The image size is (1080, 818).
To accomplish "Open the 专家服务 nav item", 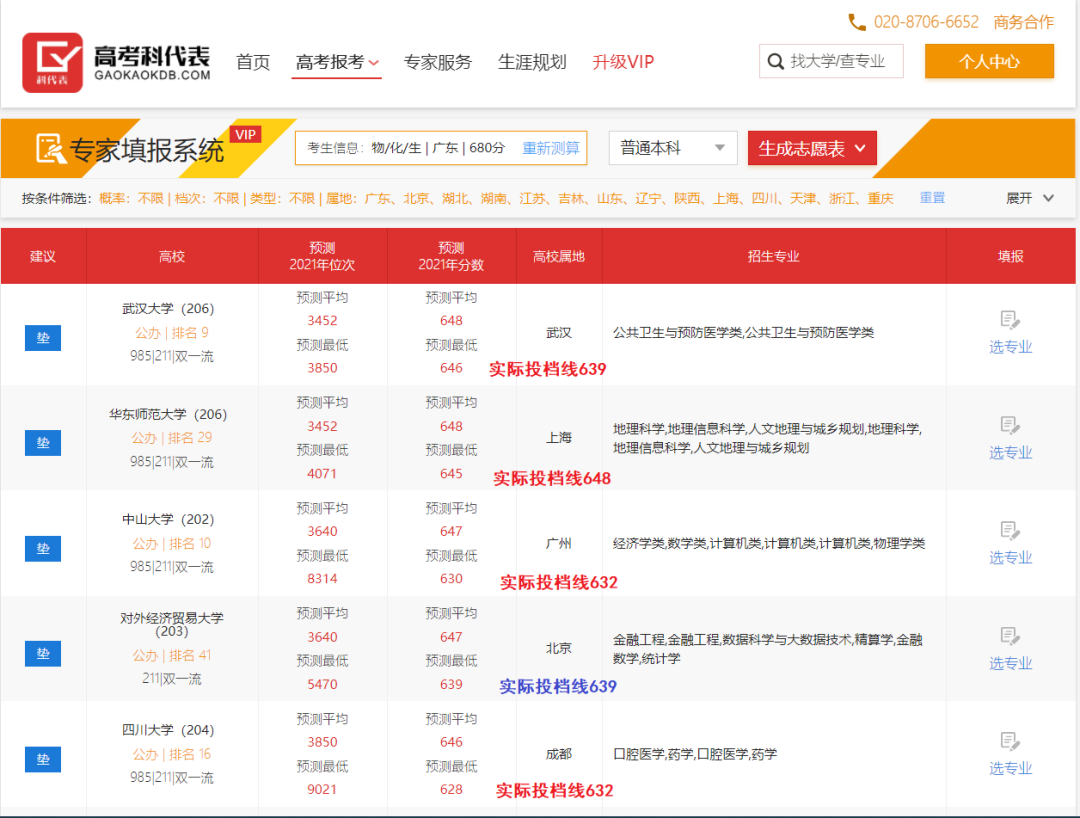I will coord(437,62).
